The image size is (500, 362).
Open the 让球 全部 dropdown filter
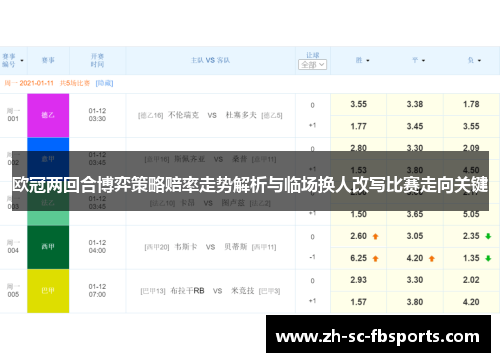coord(312,65)
